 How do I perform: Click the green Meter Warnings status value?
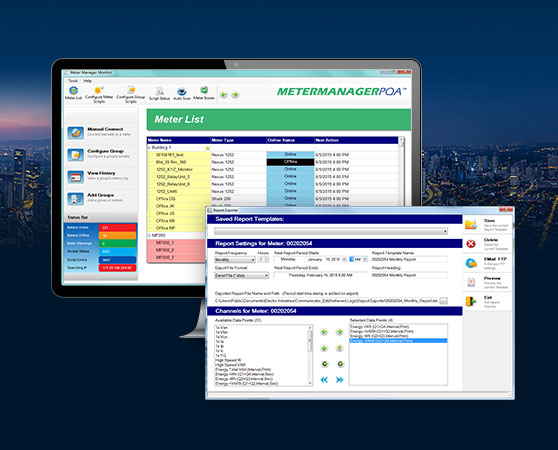117,244
